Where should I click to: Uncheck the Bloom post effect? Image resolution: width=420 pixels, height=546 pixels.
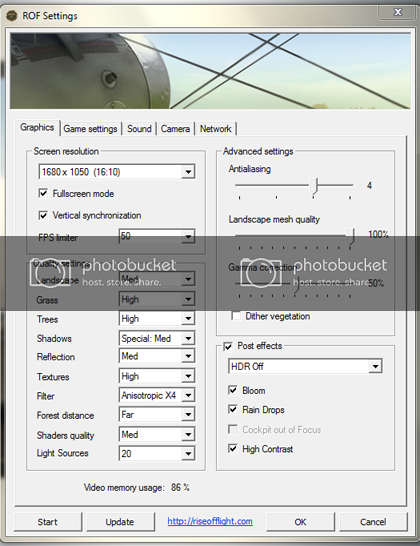[x=233, y=390]
